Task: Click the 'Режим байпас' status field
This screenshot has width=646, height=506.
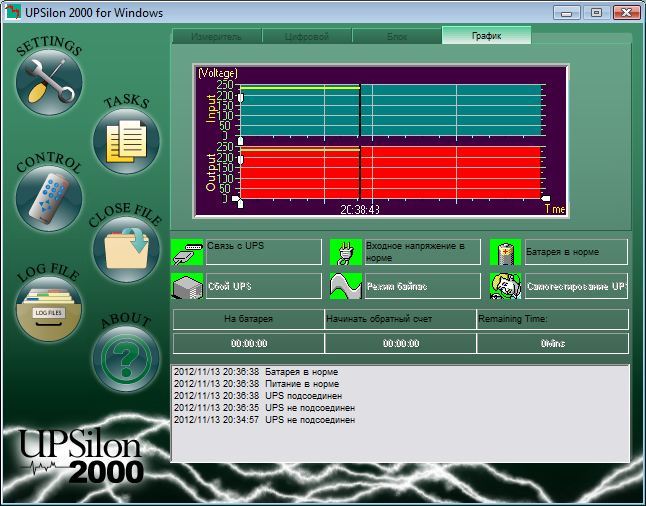Action: click(423, 286)
